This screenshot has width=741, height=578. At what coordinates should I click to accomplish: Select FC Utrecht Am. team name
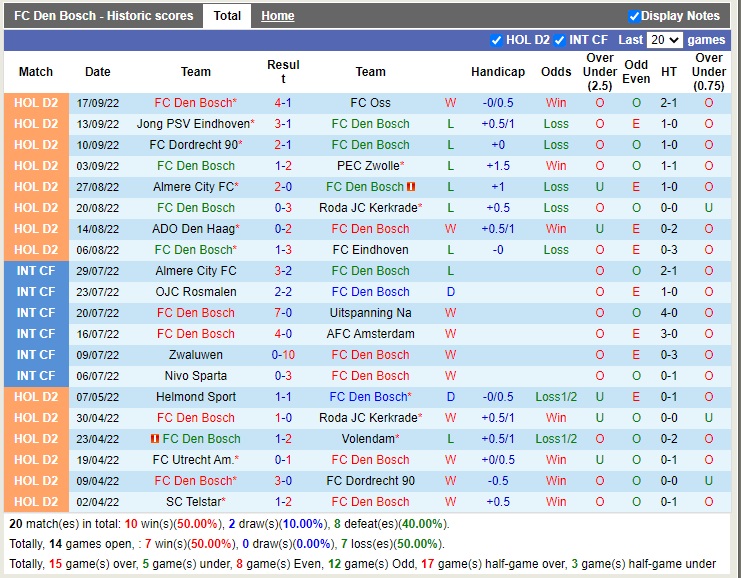196,460
